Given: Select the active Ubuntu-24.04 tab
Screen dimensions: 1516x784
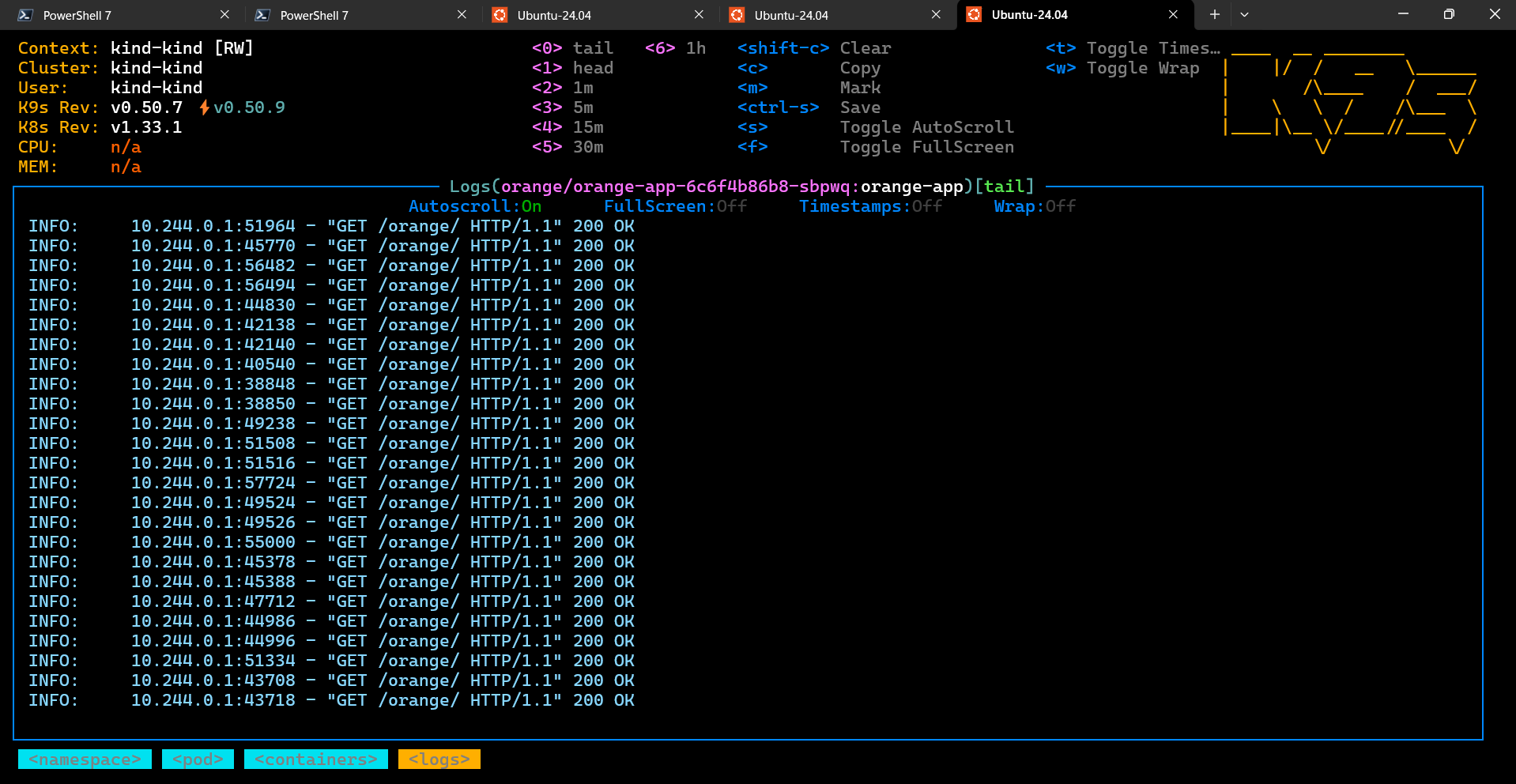Looking at the screenshot, I should tap(1073, 15).
